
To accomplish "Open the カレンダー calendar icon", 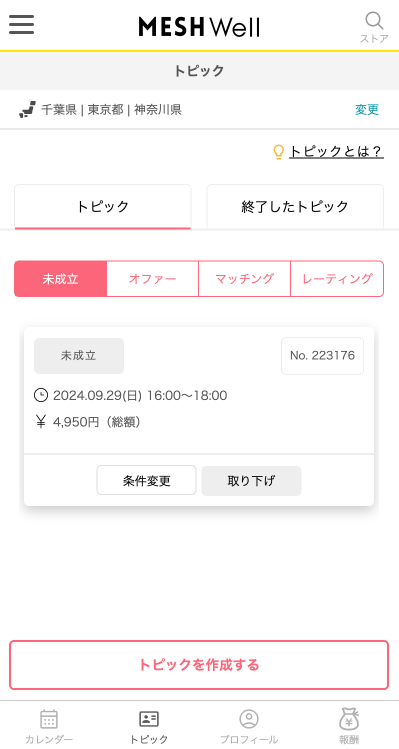I will (49, 719).
